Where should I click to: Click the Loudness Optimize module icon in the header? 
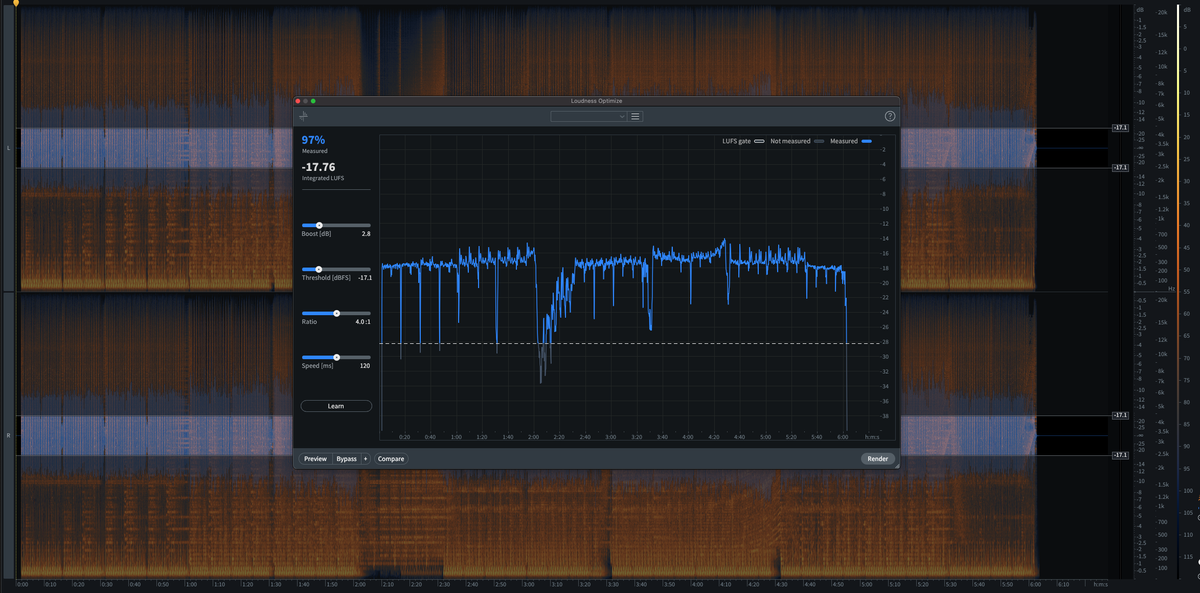coord(301,116)
